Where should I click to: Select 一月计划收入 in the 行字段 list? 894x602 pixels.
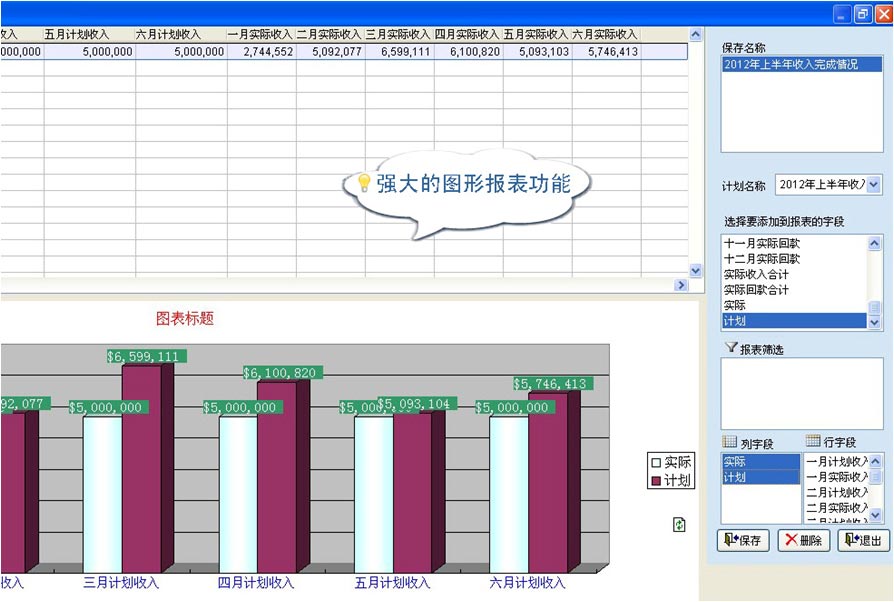[x=837, y=461]
